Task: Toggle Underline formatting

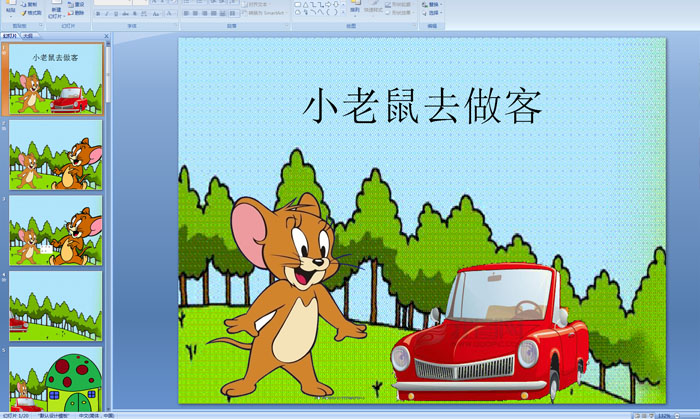Action: point(116,14)
